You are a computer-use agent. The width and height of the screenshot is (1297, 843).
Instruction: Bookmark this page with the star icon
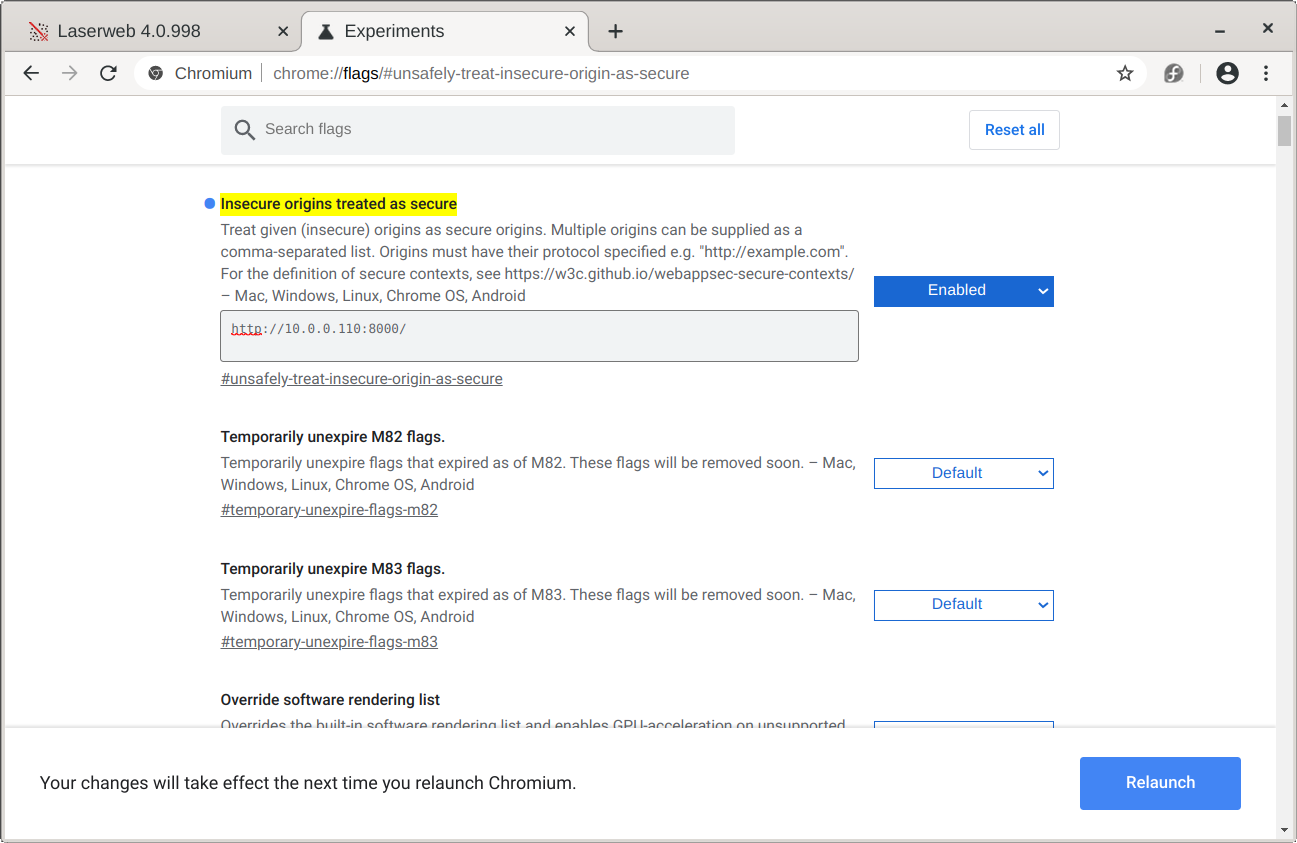point(1125,73)
